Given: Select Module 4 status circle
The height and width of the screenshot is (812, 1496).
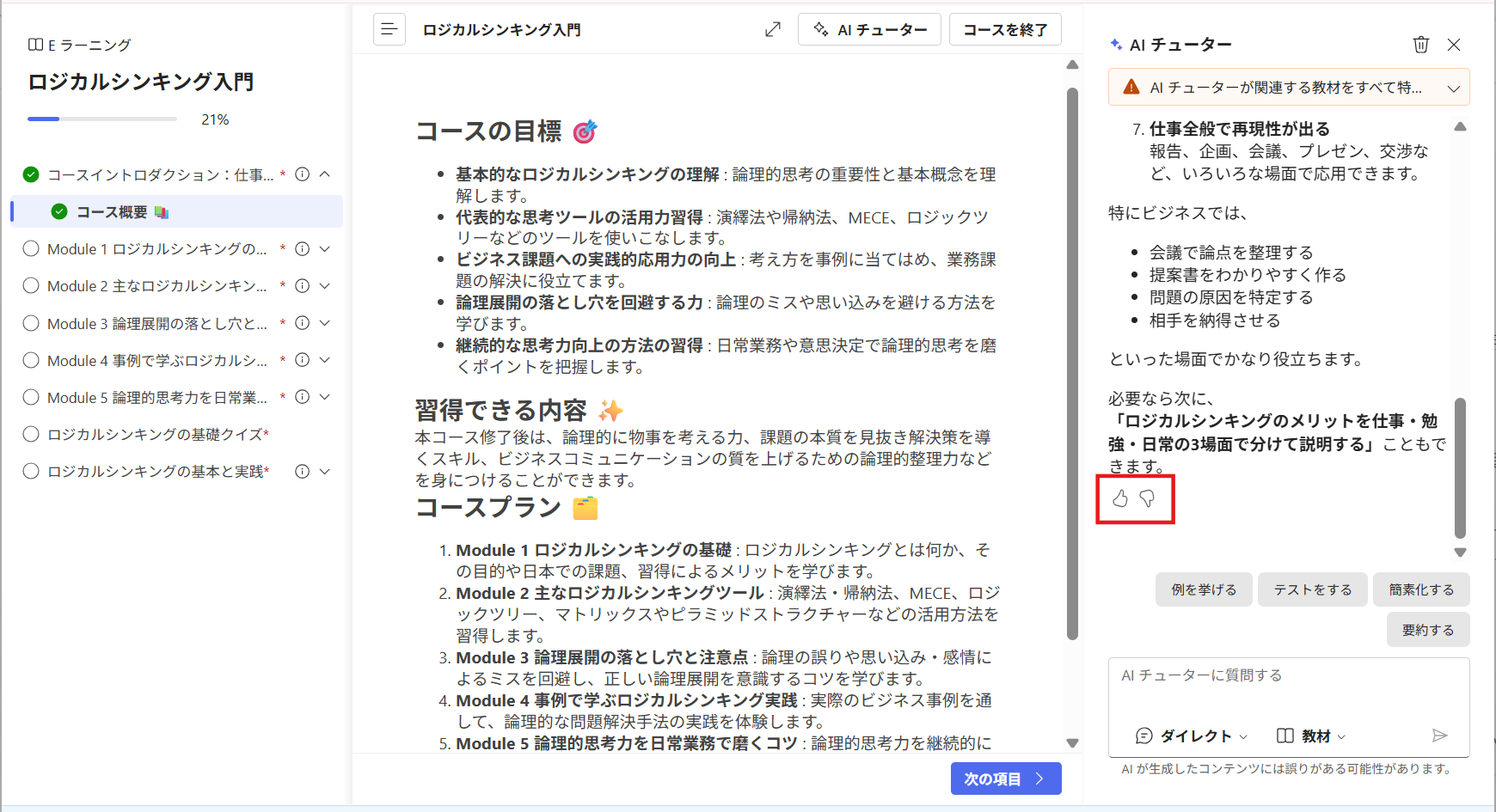Looking at the screenshot, I should [31, 360].
